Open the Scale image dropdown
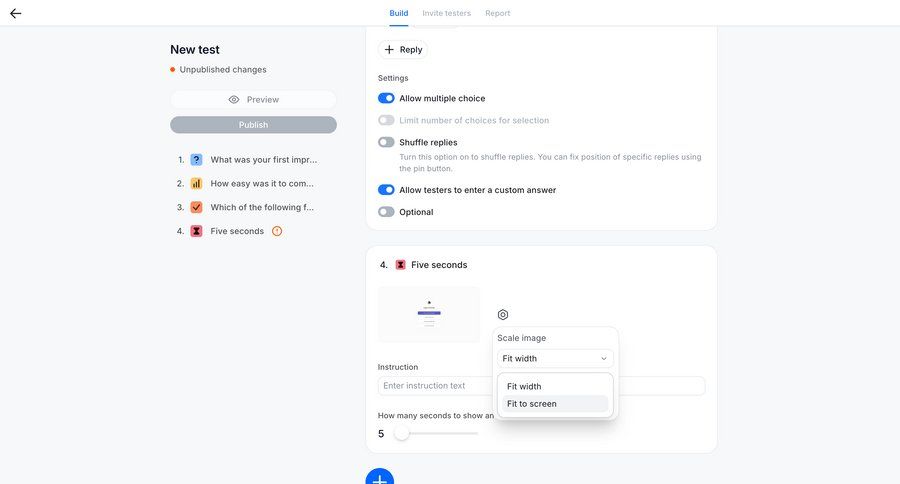 click(555, 358)
